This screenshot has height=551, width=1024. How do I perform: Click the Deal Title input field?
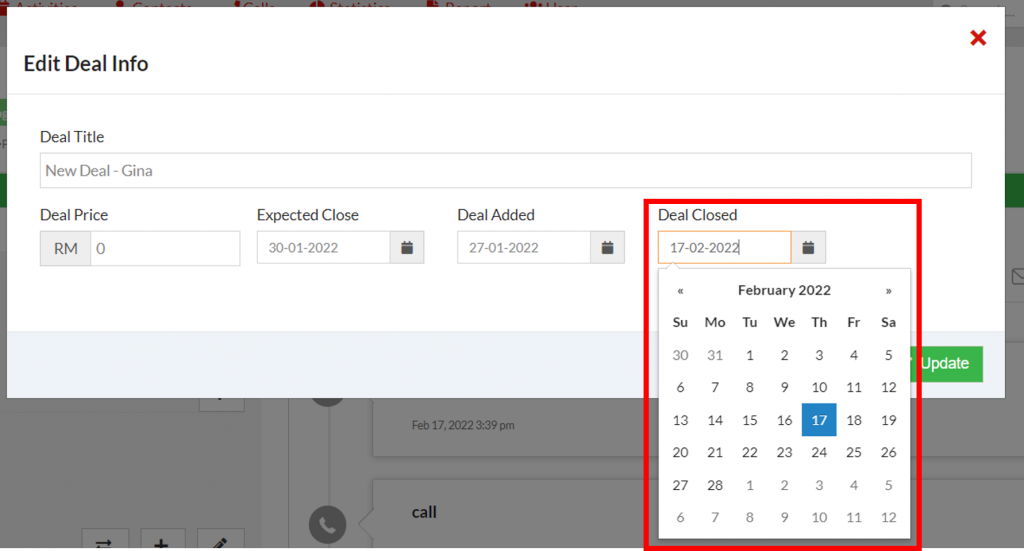(505, 170)
